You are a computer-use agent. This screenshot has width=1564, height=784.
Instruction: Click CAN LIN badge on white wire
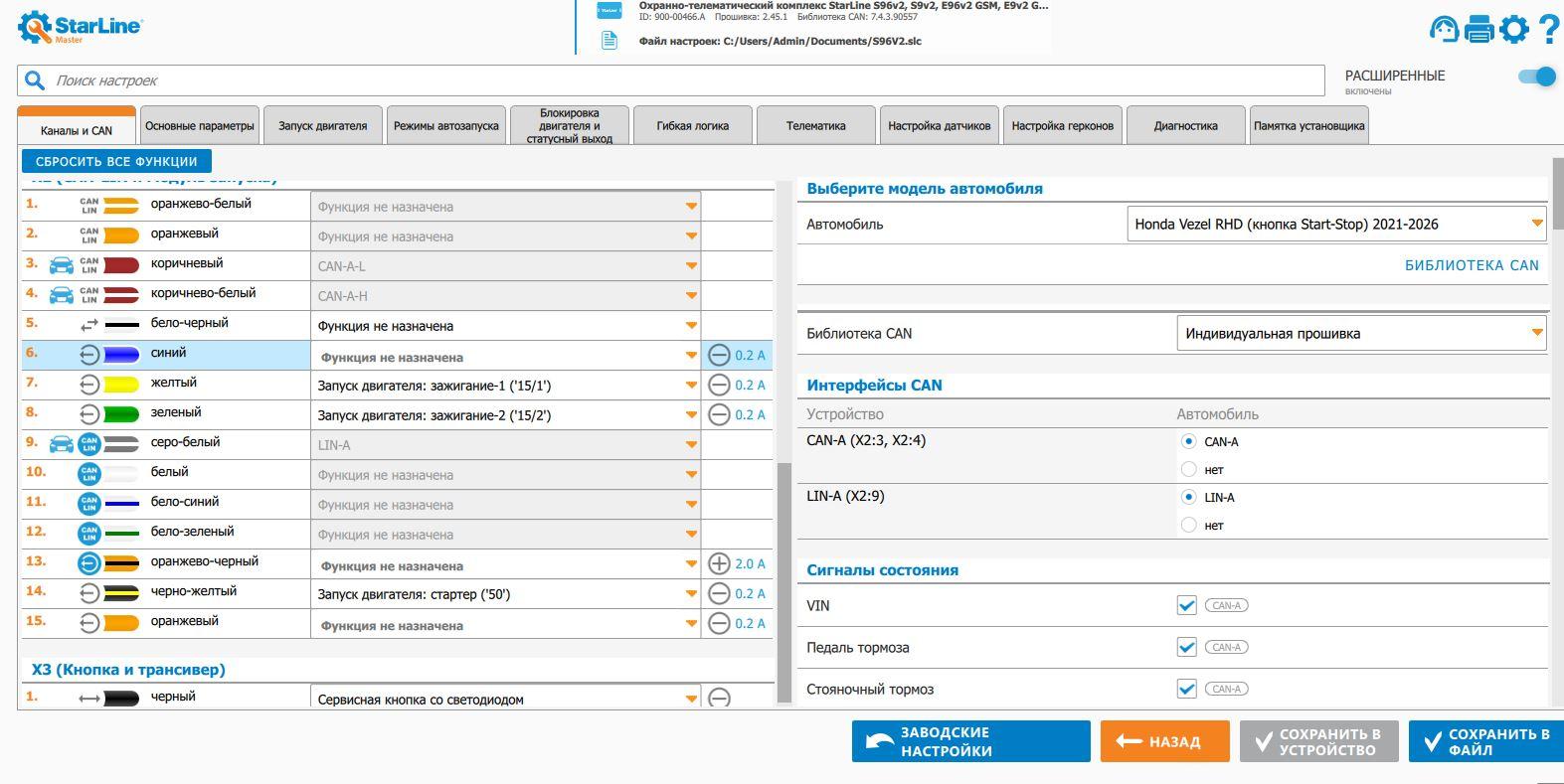coord(89,474)
